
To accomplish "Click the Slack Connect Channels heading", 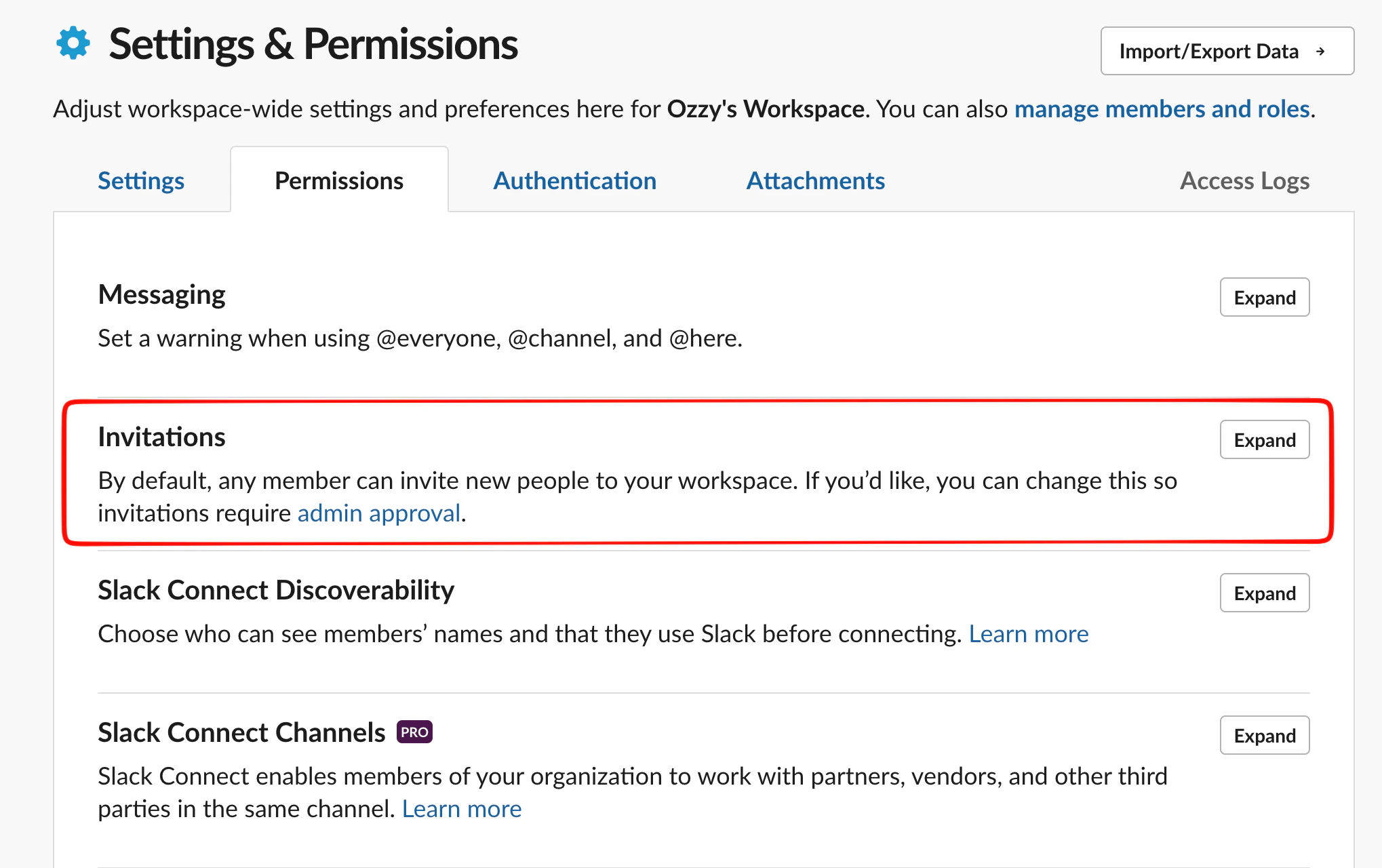I will tap(241, 733).
